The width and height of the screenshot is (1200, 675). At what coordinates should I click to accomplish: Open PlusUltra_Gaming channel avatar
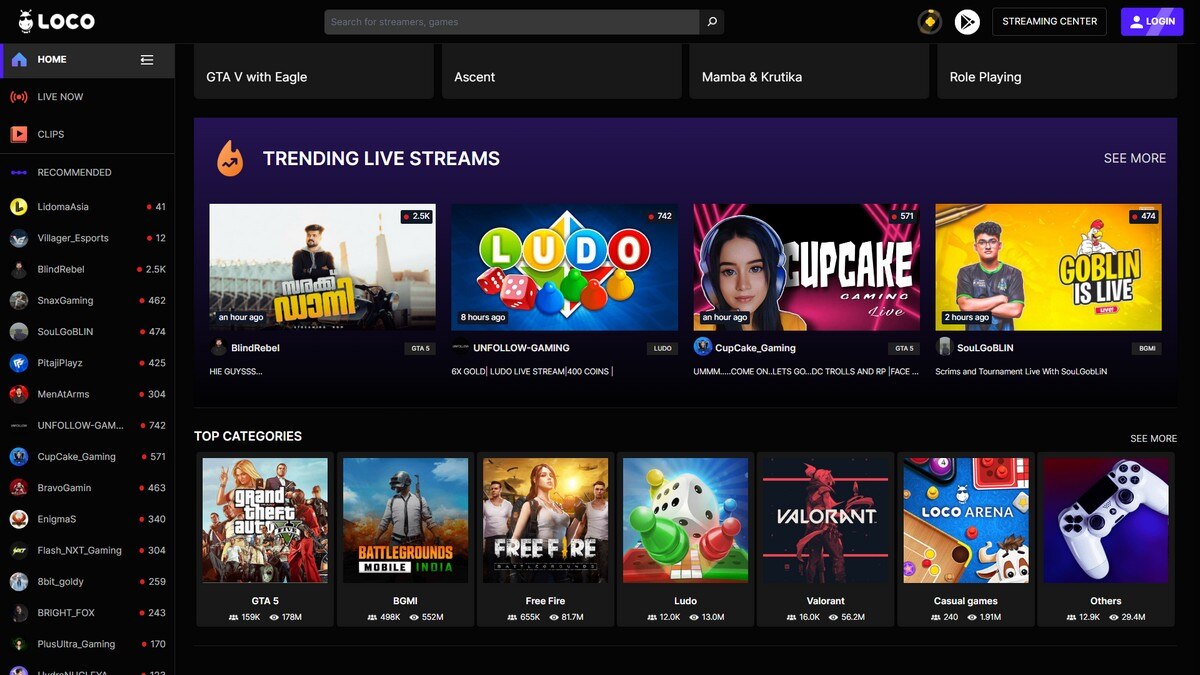(19, 644)
